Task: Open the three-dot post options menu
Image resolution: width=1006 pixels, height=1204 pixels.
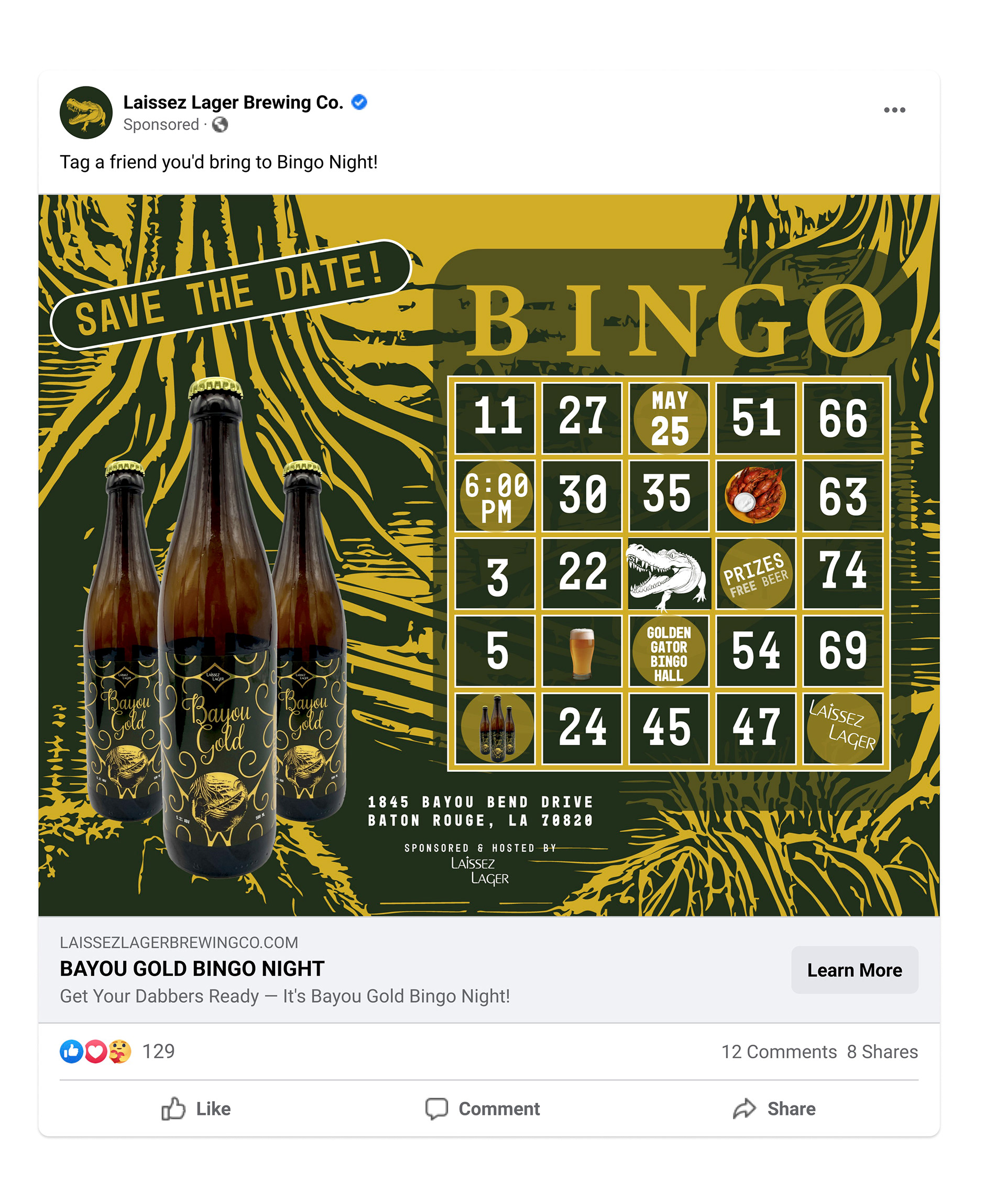Action: coord(894,110)
